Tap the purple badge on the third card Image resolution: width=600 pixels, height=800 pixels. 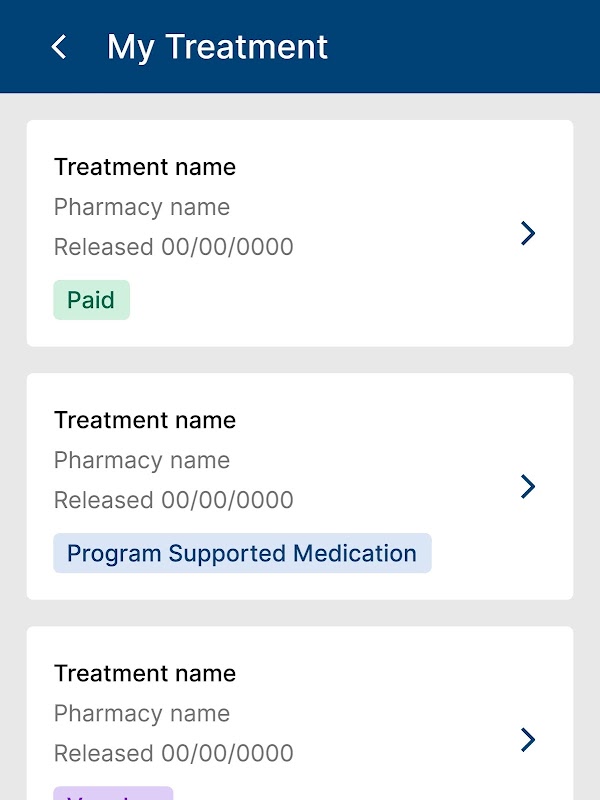coord(113,793)
